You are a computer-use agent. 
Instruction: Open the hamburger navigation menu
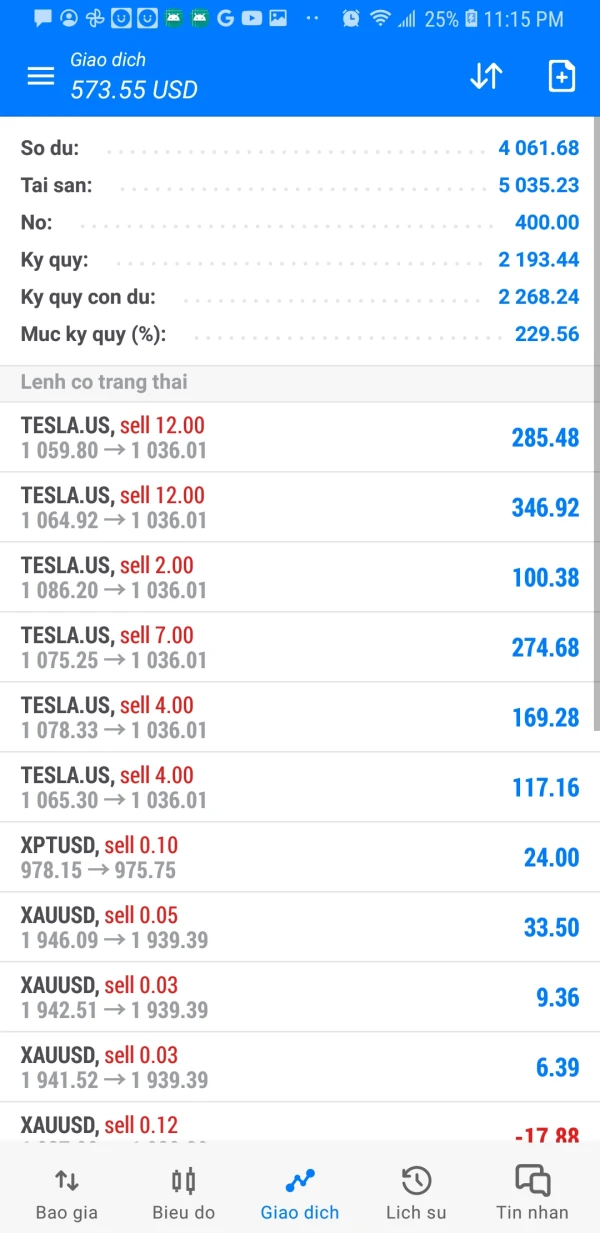41,76
